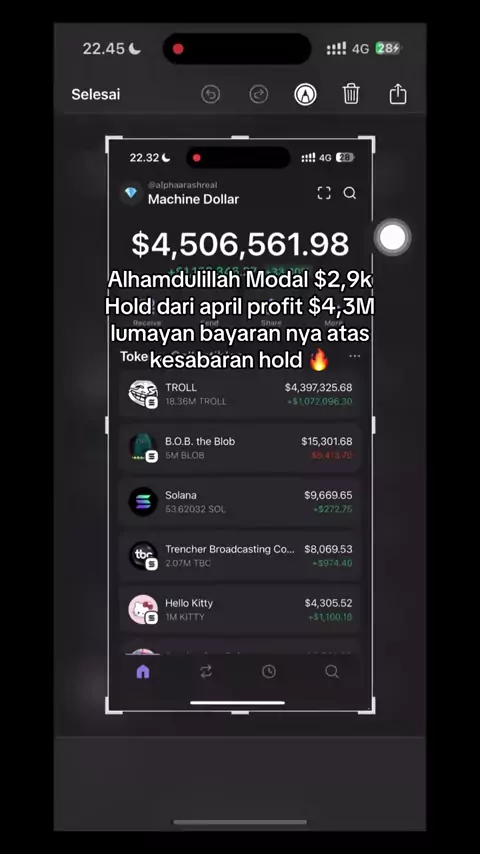Switch to the swap tab
480x854 pixels.
[x=206, y=672]
